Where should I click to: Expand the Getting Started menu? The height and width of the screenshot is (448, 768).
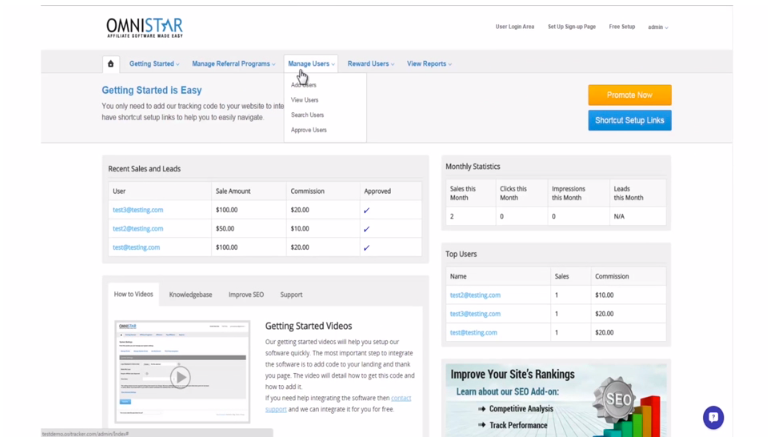pos(154,64)
